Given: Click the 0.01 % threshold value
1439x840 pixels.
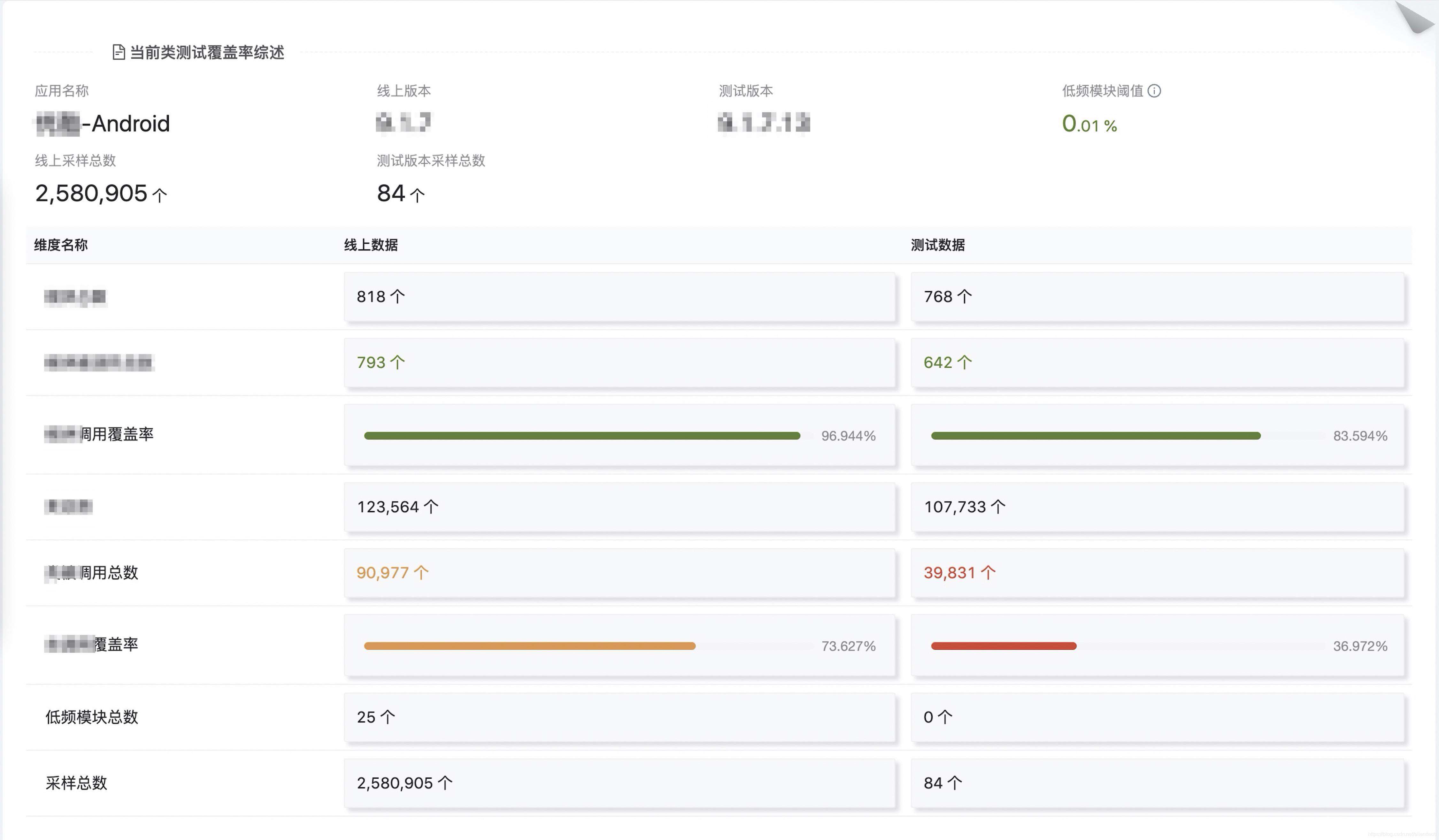Looking at the screenshot, I should [x=1089, y=124].
